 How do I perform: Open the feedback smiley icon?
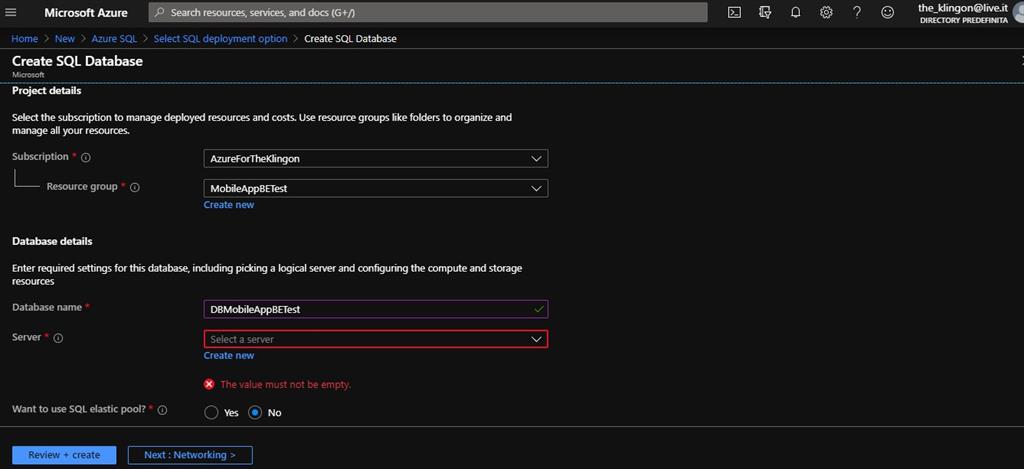pos(887,12)
